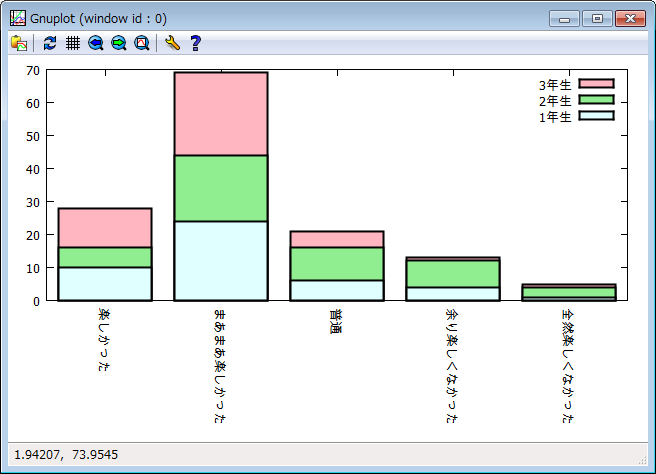Open help with question mark icon
Screen dimensions: 656x474
(195, 43)
